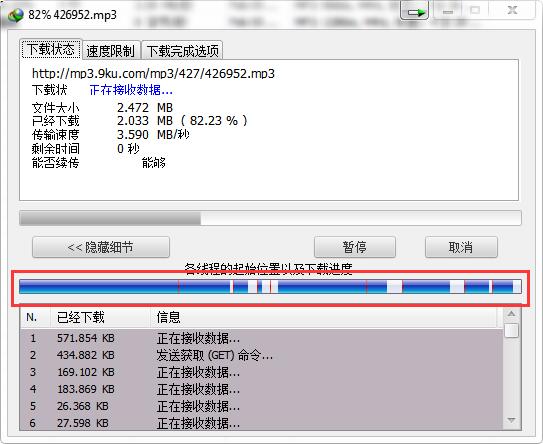Pause the download with 暂停
The width and height of the screenshot is (543, 444).
tap(355, 247)
